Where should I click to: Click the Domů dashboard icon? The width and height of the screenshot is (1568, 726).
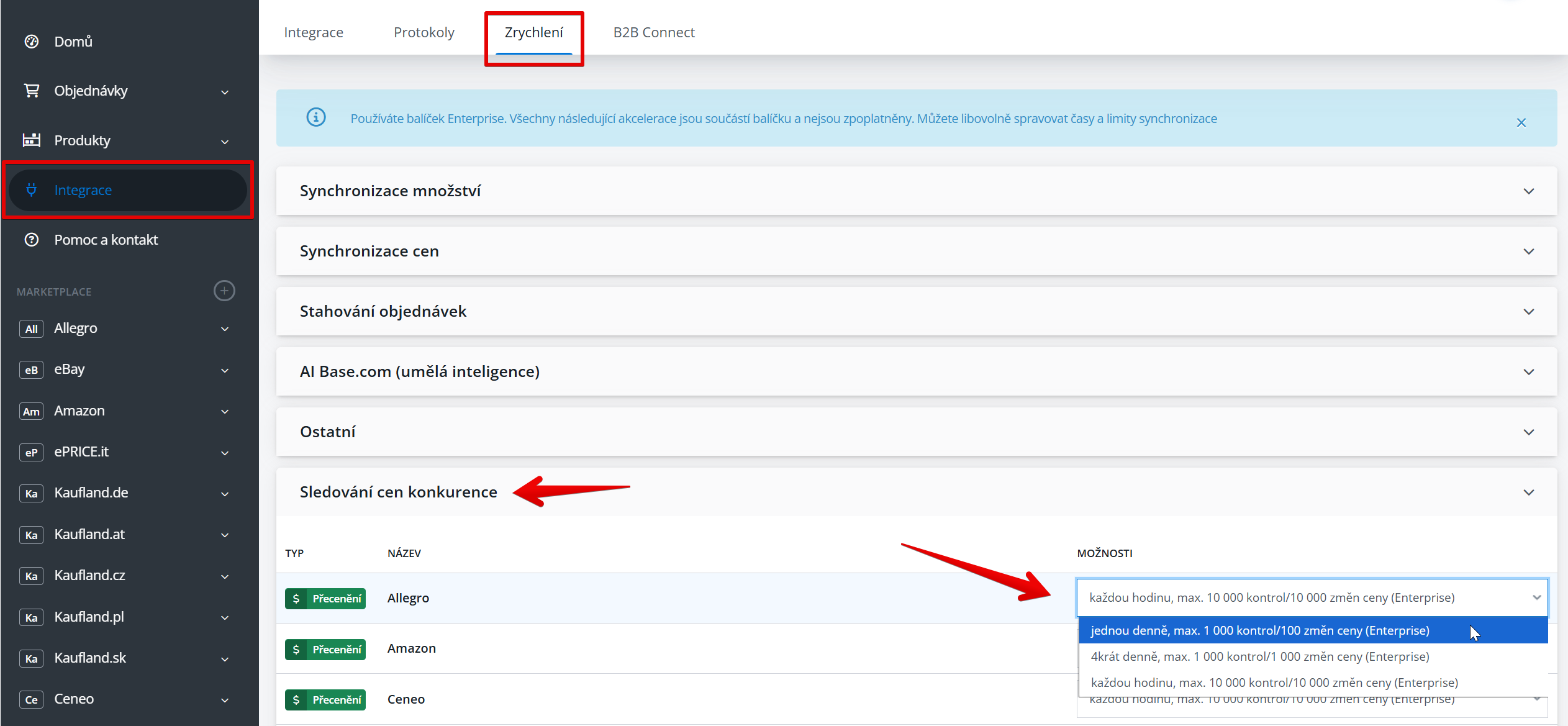pos(32,42)
